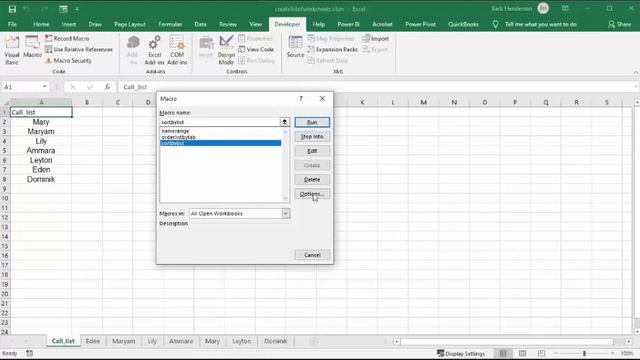Start Record Macro
Viewport: 640px width, 360px height.
(x=67, y=38)
